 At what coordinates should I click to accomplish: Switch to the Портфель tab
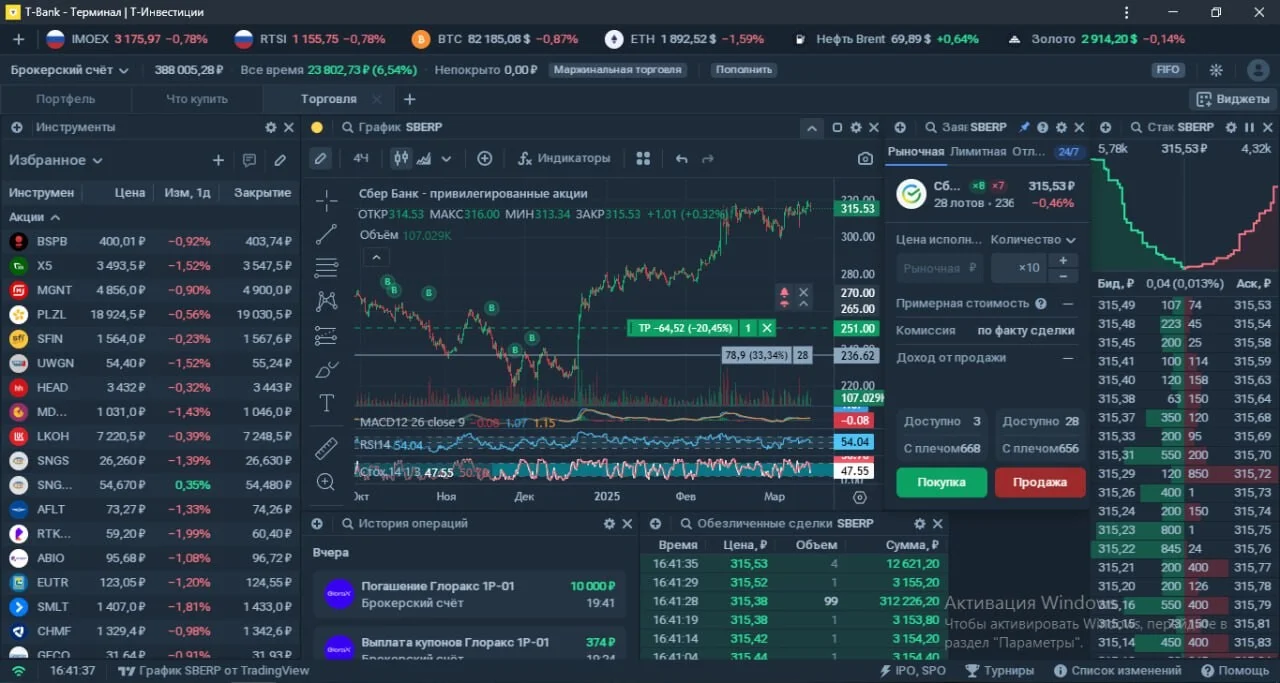(66, 99)
